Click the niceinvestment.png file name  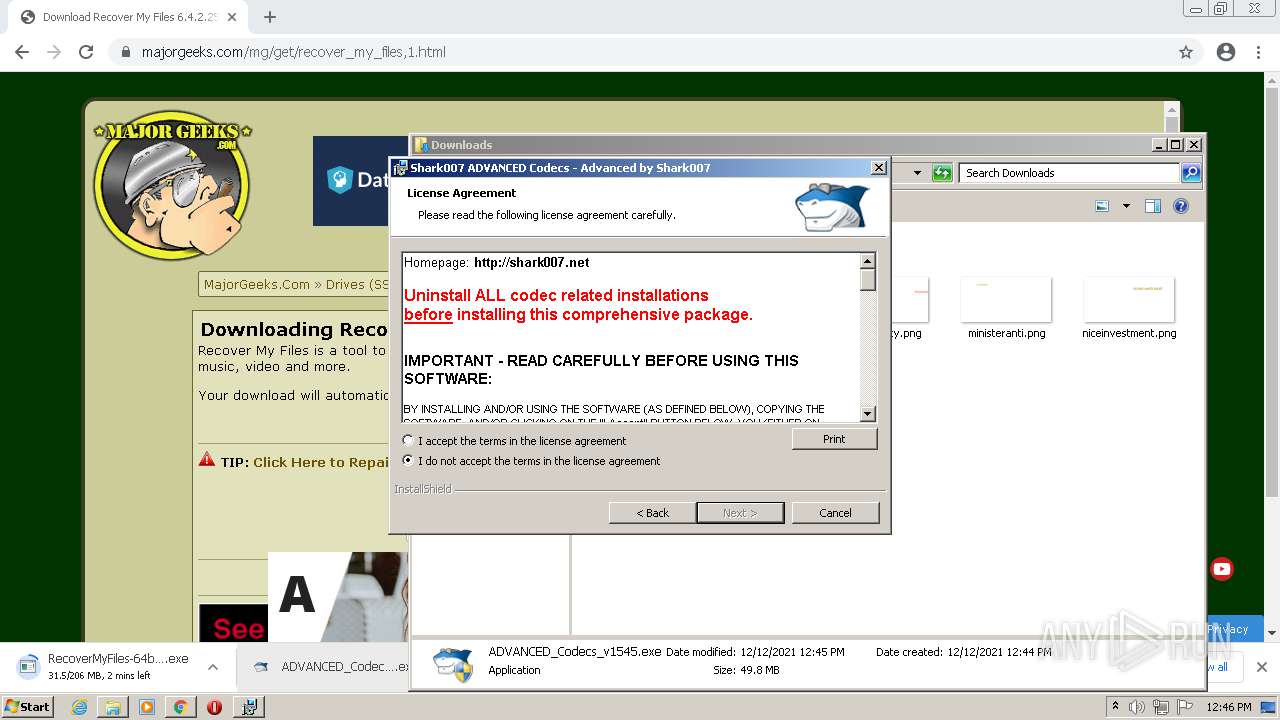1129,333
